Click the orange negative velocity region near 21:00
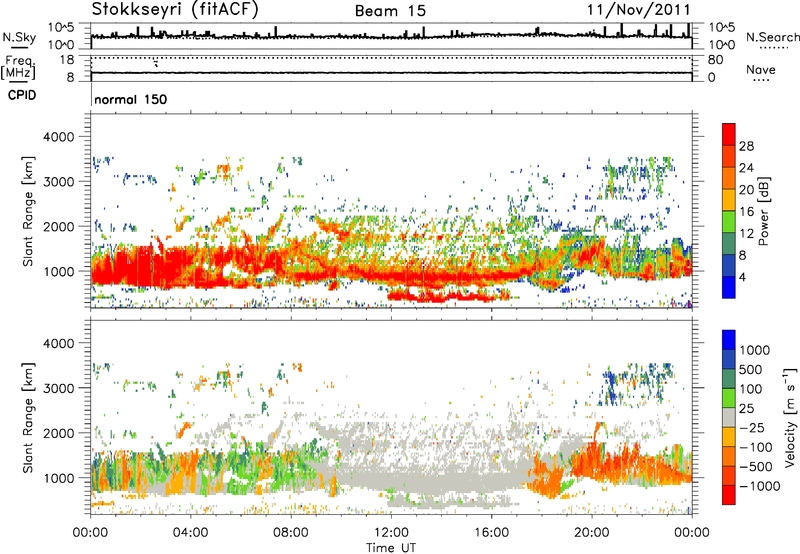Image resolution: width=800 pixels, height=554 pixels. 617,462
